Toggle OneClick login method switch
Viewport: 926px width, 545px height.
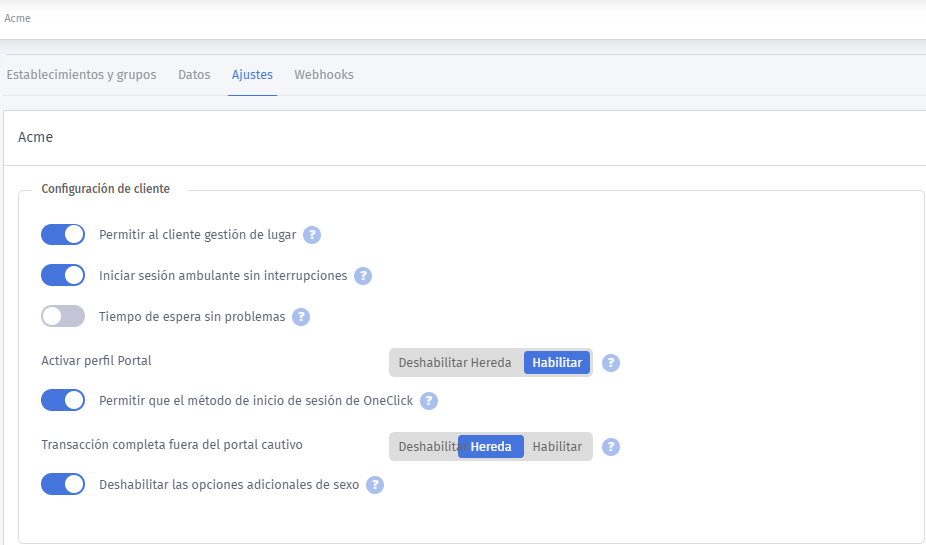(63, 400)
